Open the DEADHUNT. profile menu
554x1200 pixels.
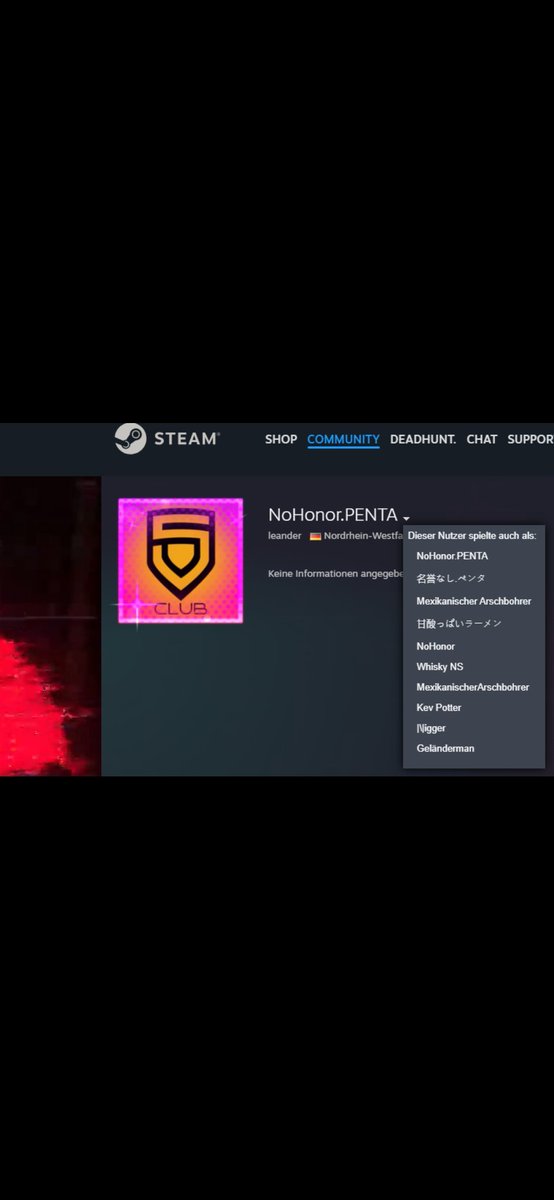[423, 439]
